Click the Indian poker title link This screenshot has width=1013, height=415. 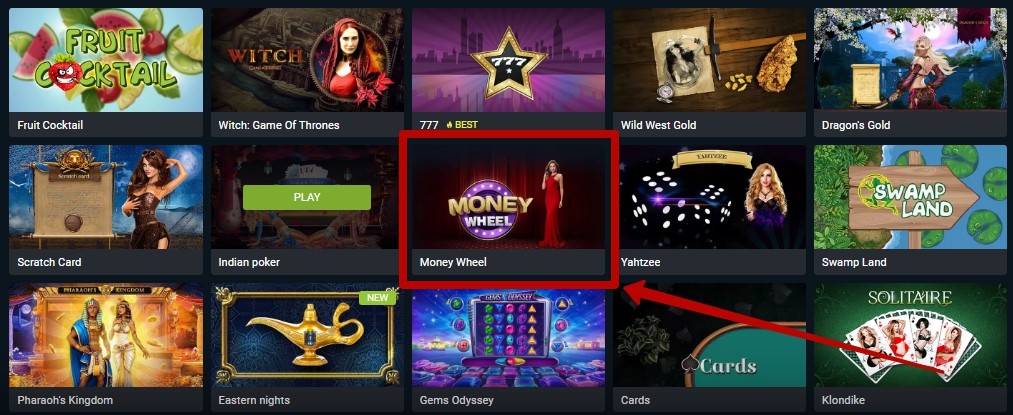(x=249, y=262)
